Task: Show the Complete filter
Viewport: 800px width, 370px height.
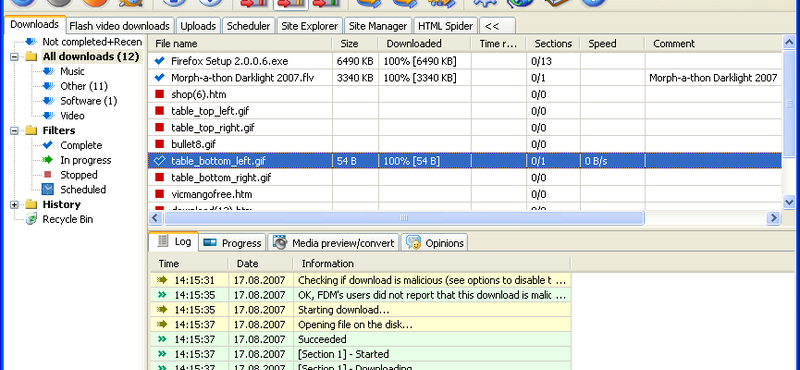Action: click(81, 145)
